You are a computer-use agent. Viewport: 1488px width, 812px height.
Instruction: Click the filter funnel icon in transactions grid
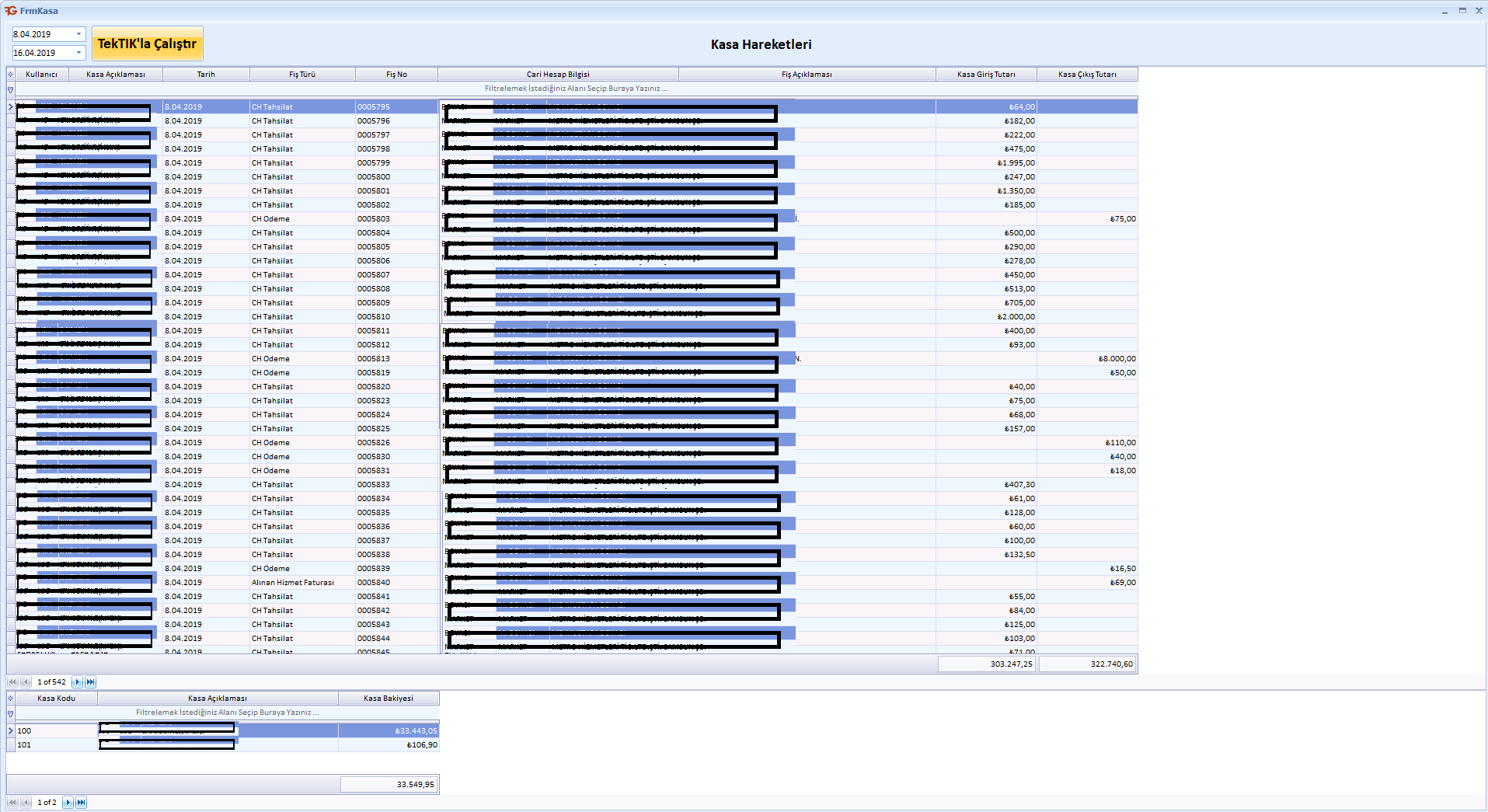[x=11, y=89]
